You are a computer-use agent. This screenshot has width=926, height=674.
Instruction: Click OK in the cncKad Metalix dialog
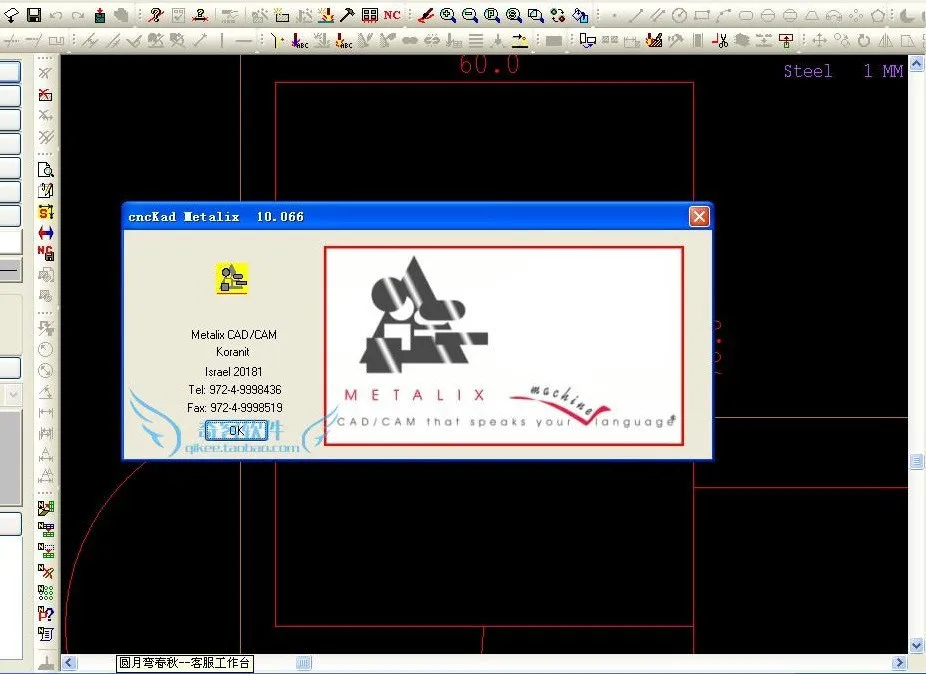(x=236, y=430)
